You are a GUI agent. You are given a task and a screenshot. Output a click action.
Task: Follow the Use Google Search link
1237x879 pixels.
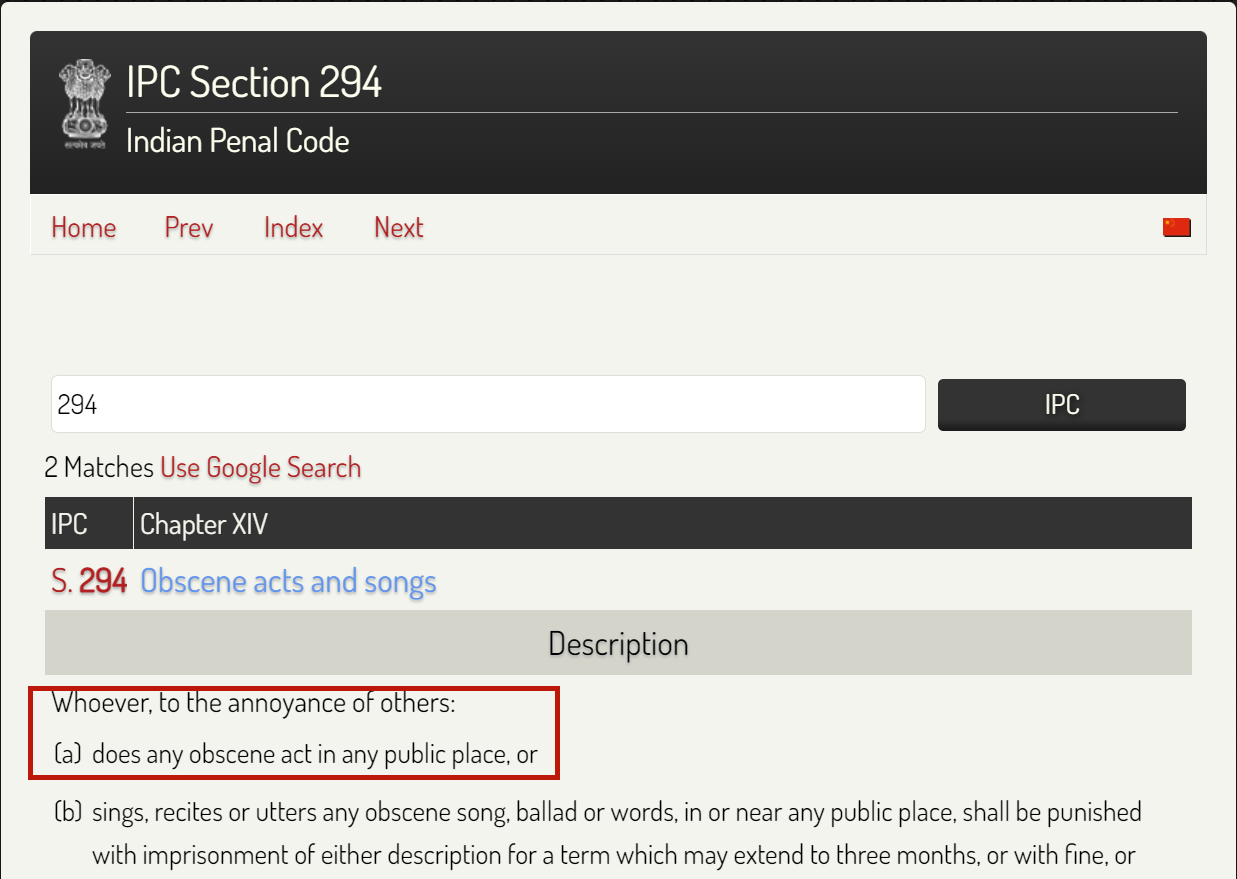(x=260, y=468)
